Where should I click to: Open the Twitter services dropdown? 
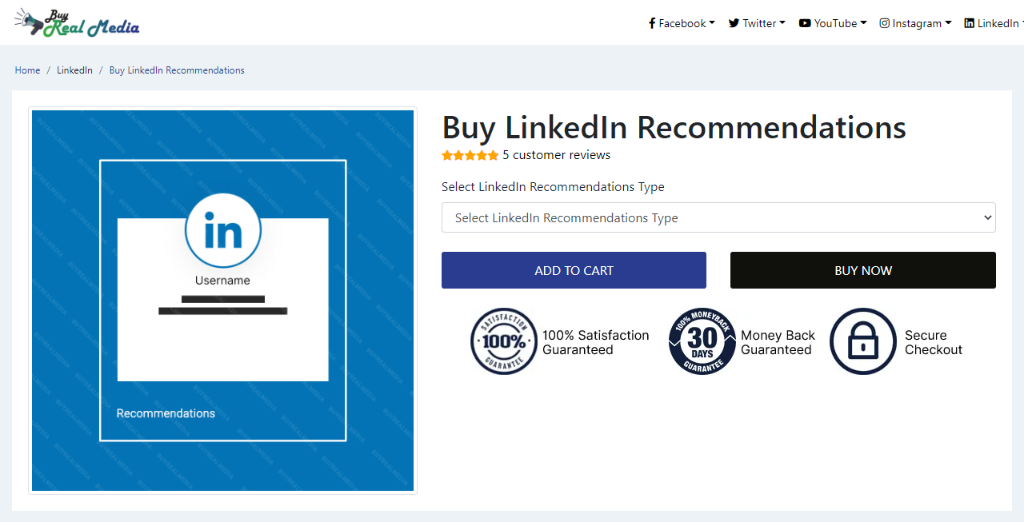757,23
